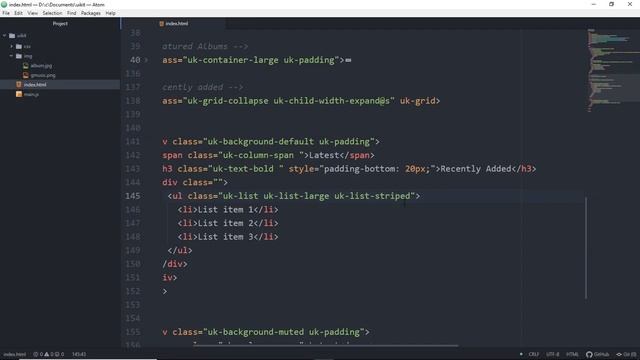This screenshot has width=640, height=360.
Task: Click "uk-grid-collapse" class on line 138
Action: coord(228,101)
